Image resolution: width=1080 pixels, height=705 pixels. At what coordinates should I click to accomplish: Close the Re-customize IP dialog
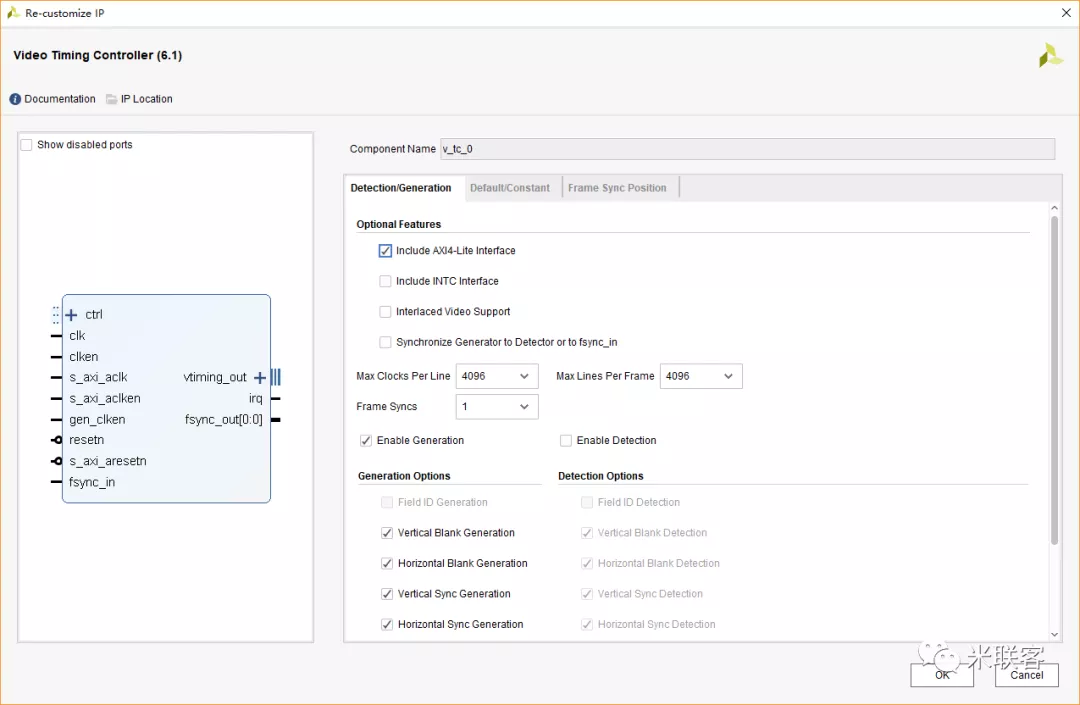click(x=1066, y=13)
